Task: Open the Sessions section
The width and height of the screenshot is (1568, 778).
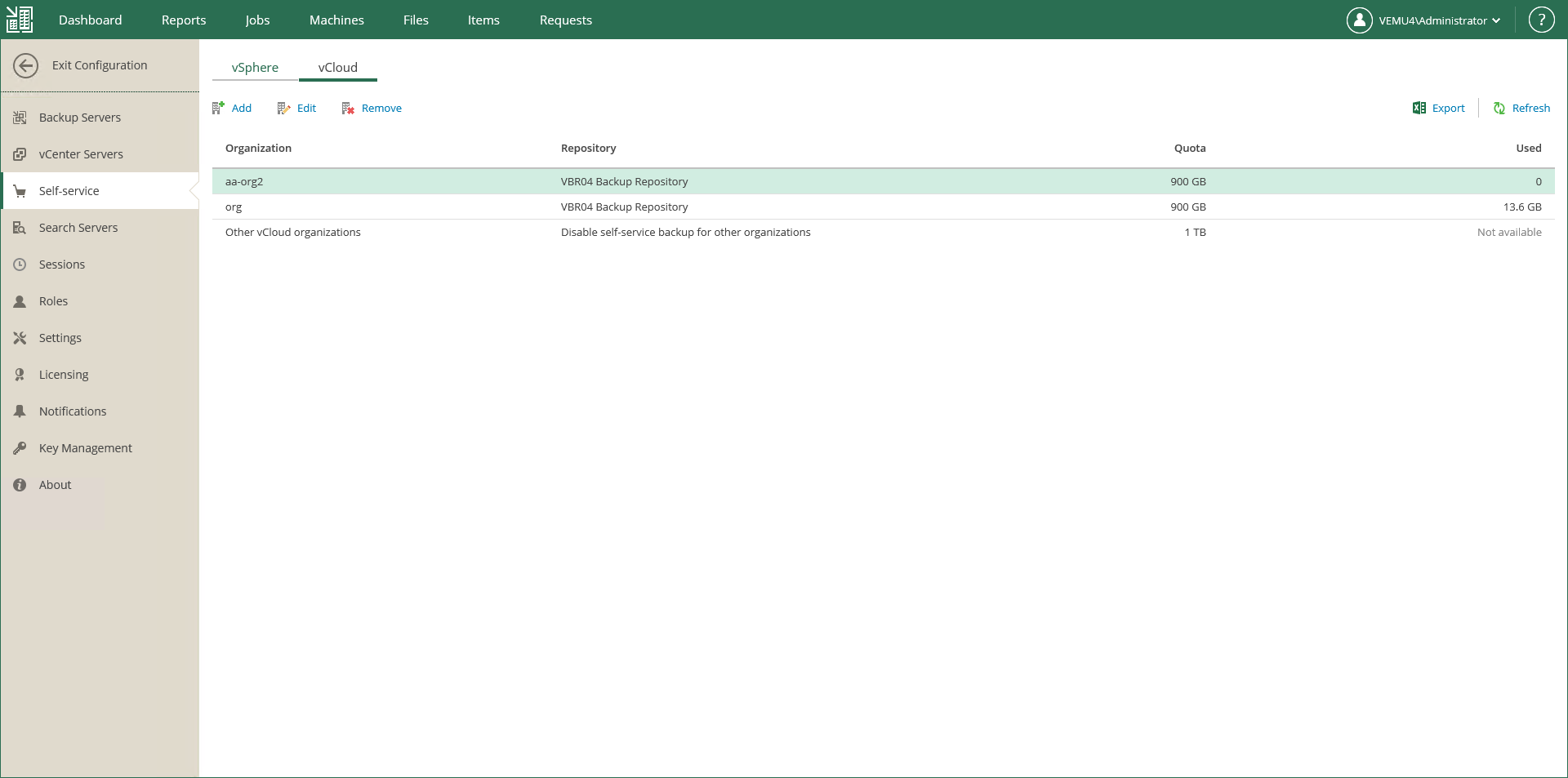Action: coord(100,265)
